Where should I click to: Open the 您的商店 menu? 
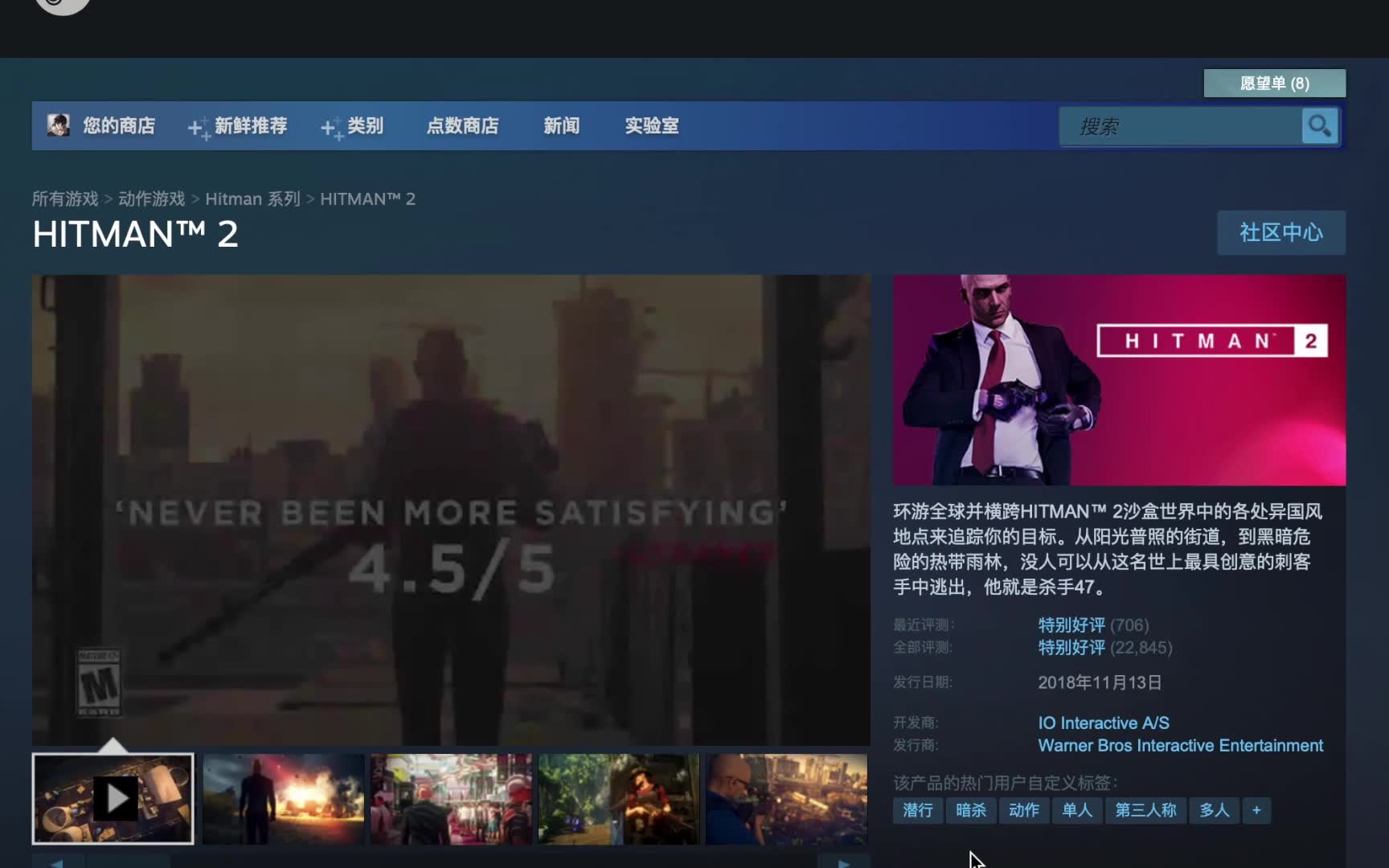(x=119, y=126)
